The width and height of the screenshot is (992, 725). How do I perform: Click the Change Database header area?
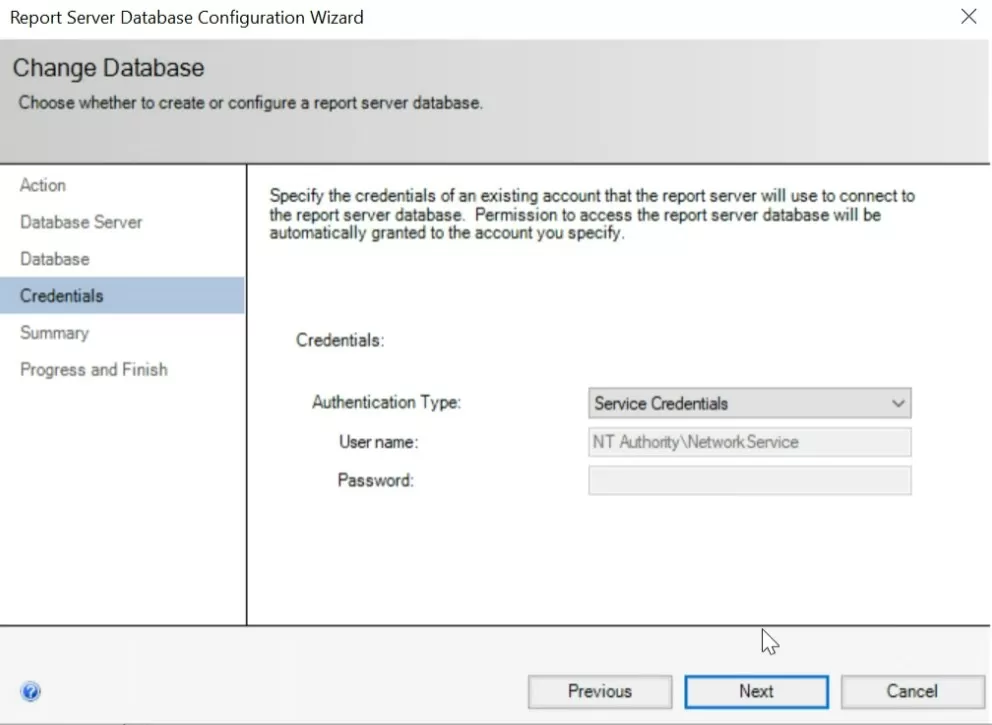coord(108,68)
